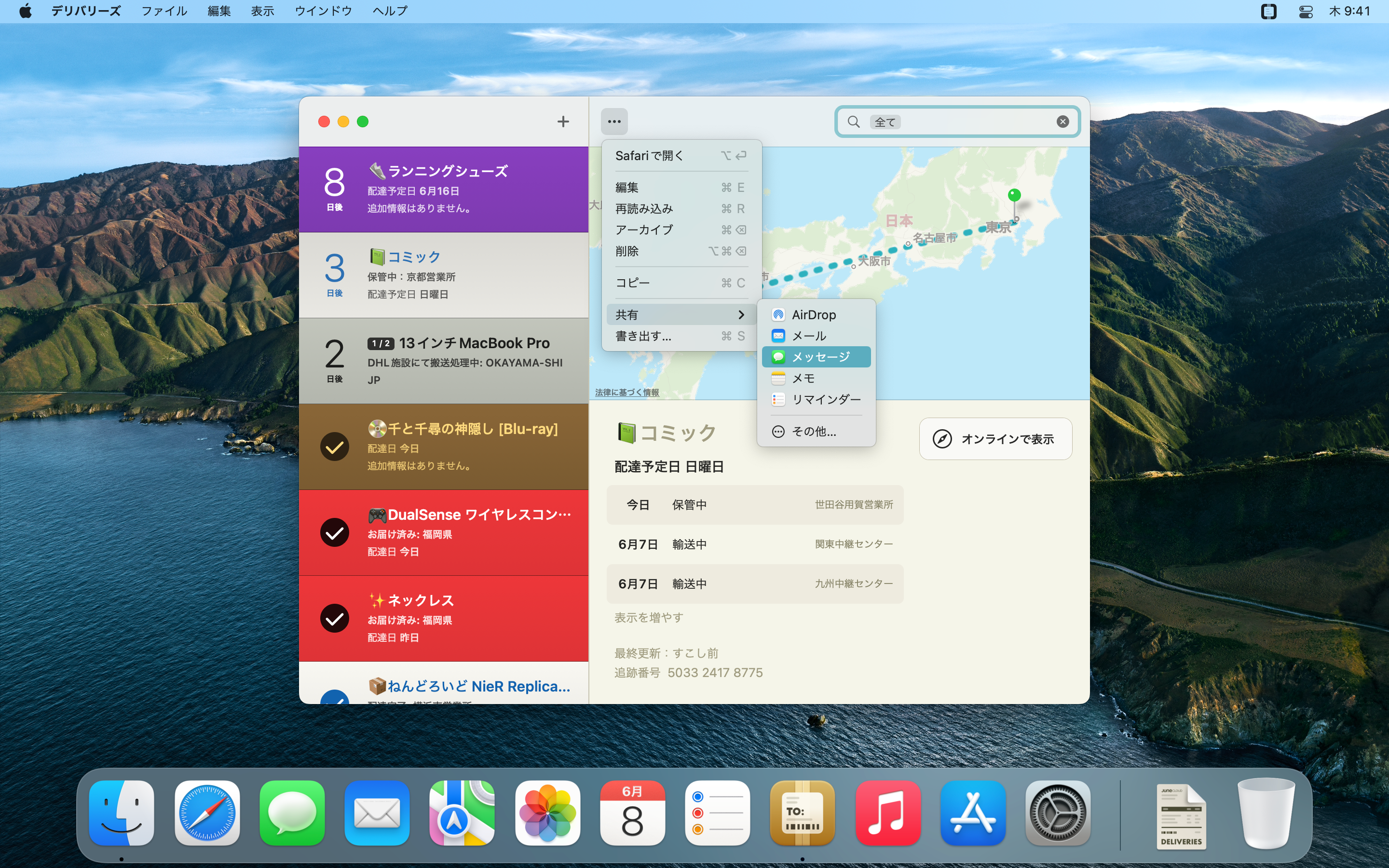Open その他... share options
Image resolution: width=1389 pixels, height=868 pixels.
click(x=816, y=431)
